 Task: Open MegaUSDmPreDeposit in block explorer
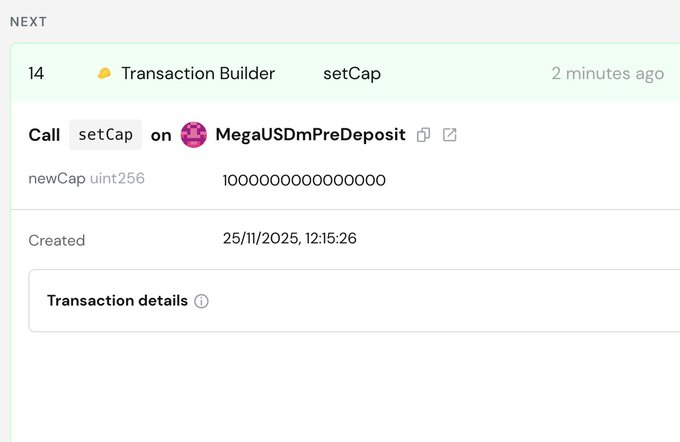(x=450, y=135)
